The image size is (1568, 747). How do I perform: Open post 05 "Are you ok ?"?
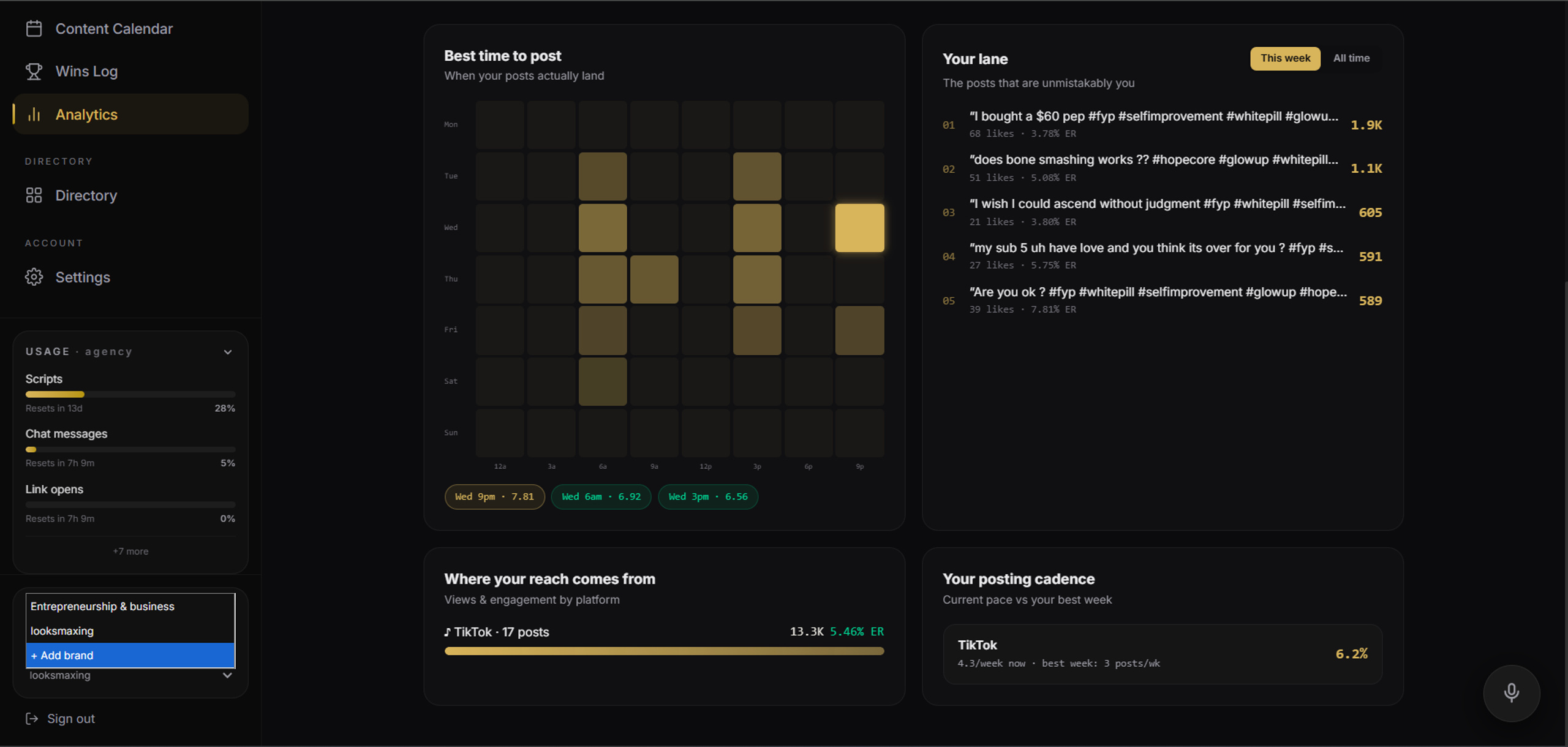1162,300
